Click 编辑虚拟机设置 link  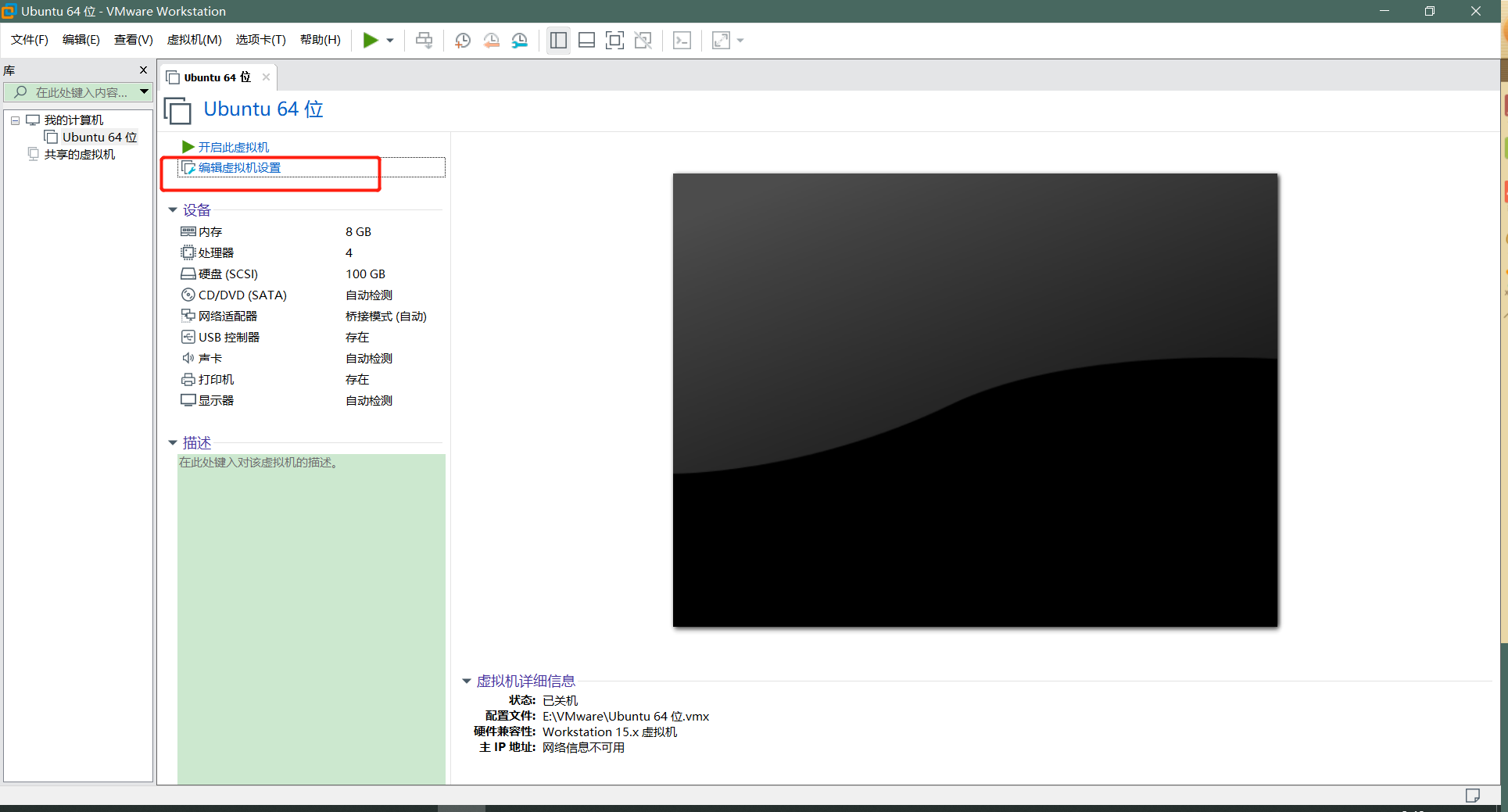pyautogui.click(x=239, y=167)
